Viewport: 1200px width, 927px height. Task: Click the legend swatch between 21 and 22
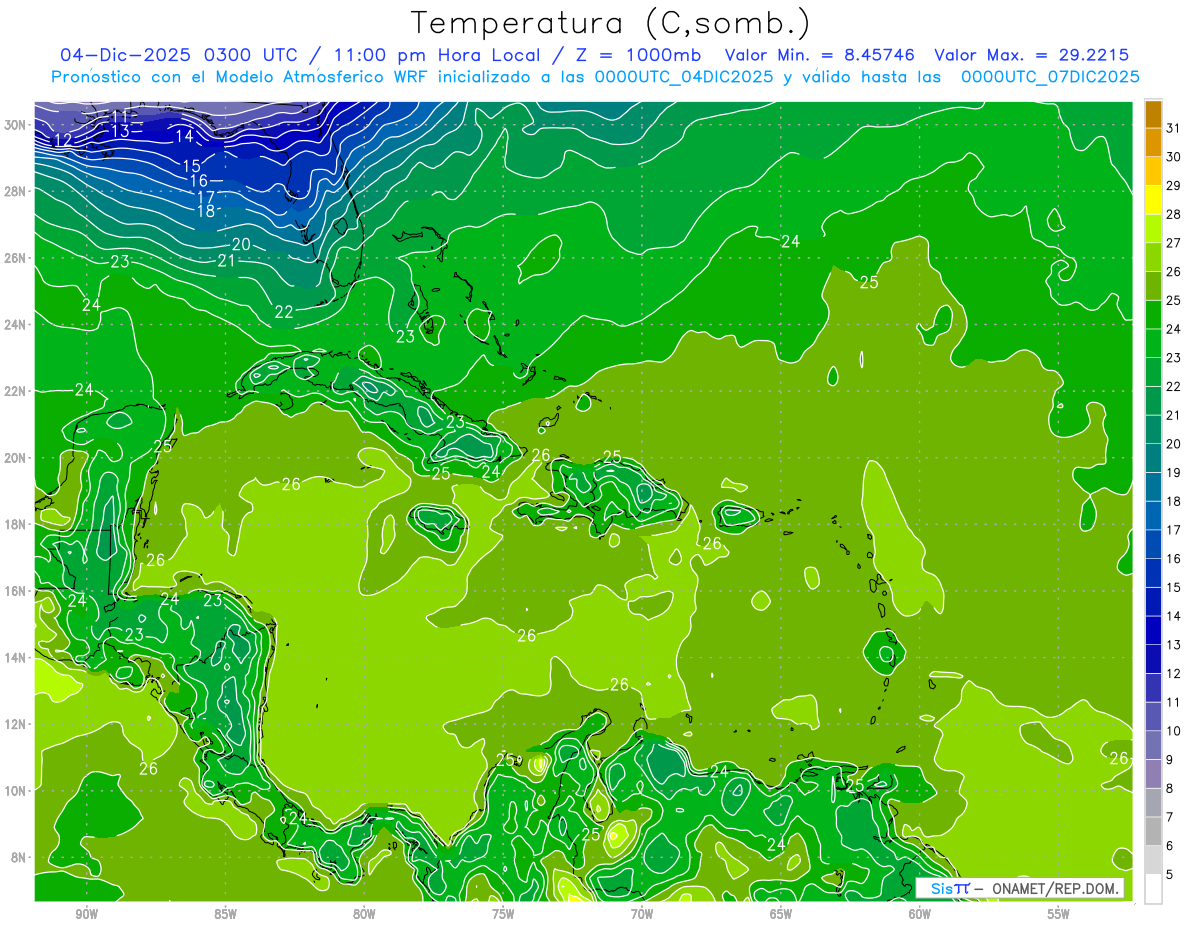pos(1154,401)
